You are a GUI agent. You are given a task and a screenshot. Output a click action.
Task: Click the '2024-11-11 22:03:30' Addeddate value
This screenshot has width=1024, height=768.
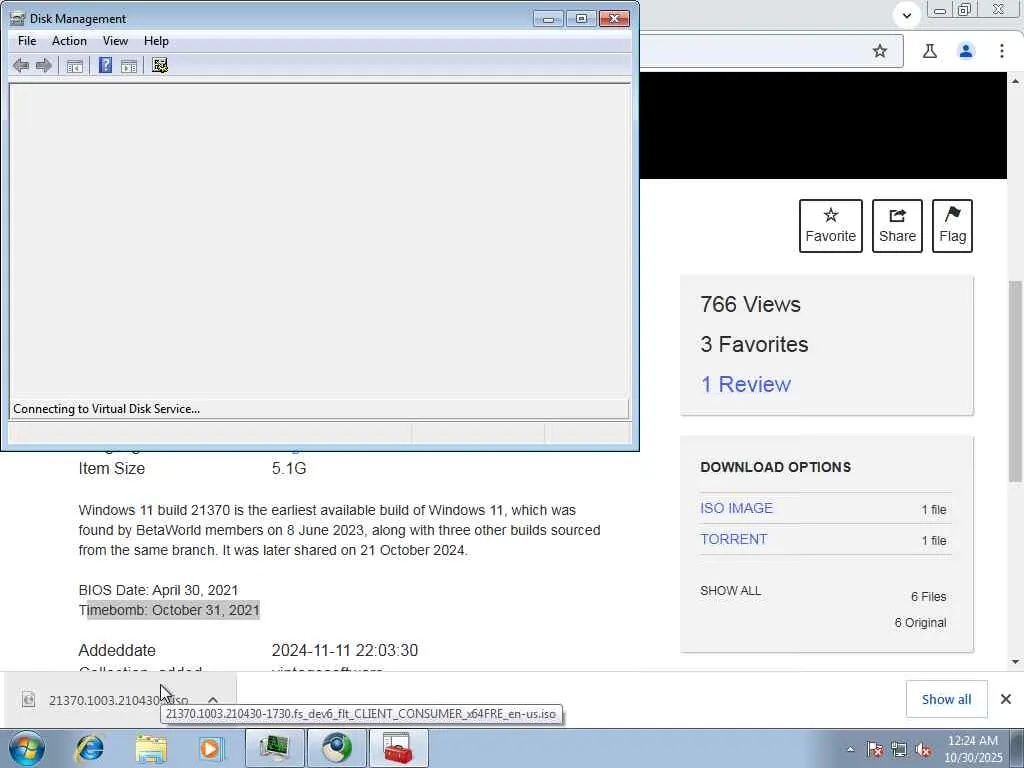coord(344,650)
